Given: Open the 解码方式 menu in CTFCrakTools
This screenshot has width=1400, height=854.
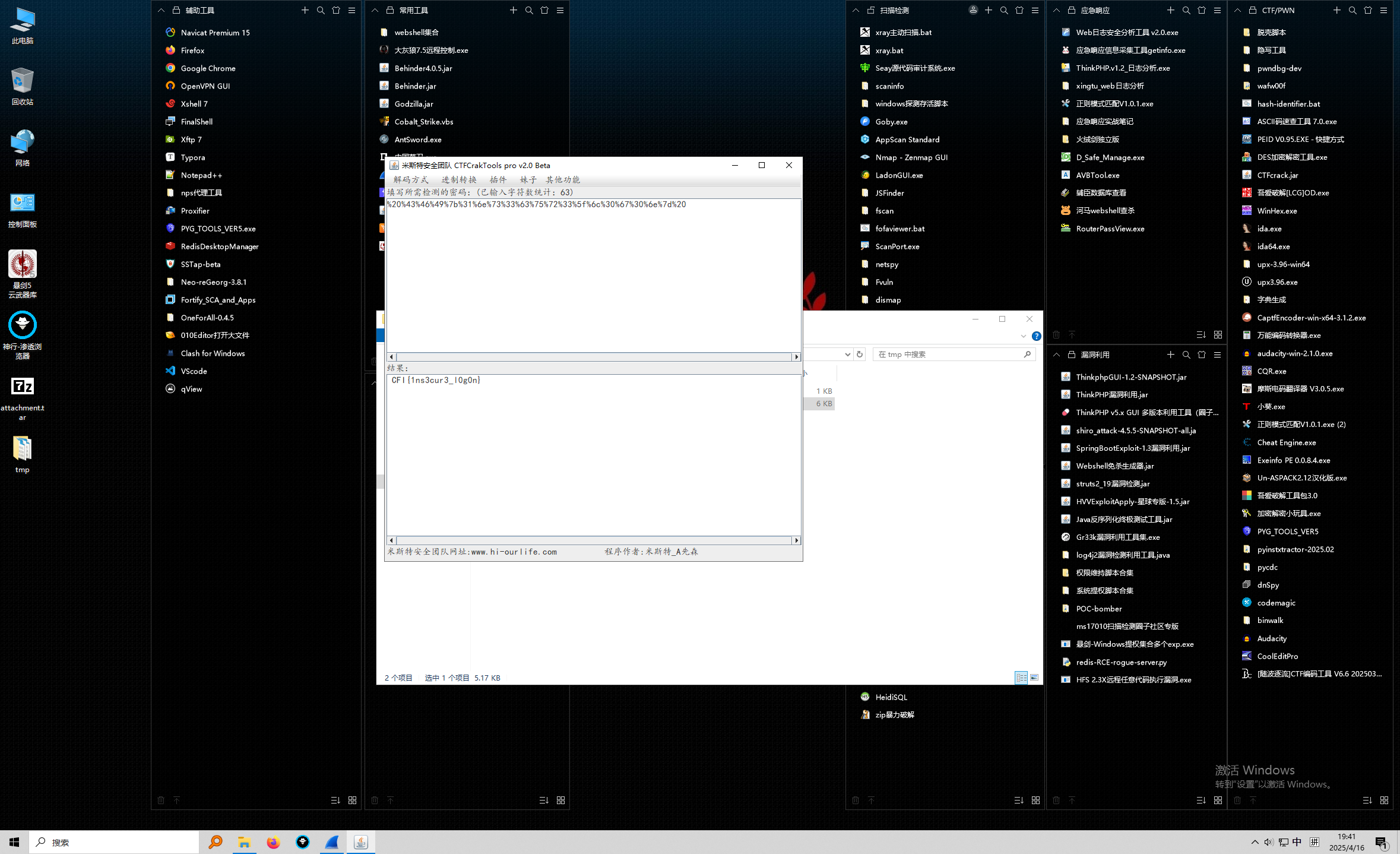Looking at the screenshot, I should click(x=411, y=179).
